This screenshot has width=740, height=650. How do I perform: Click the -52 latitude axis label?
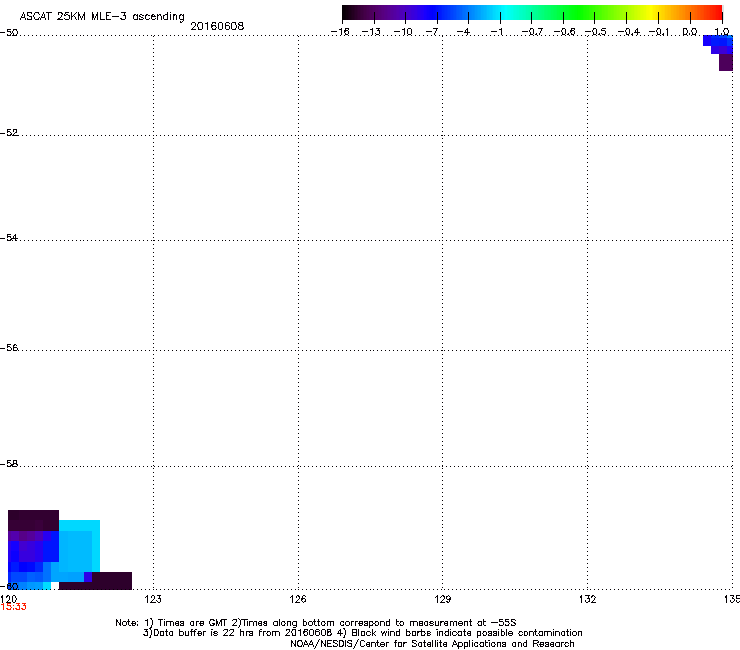click(9, 133)
